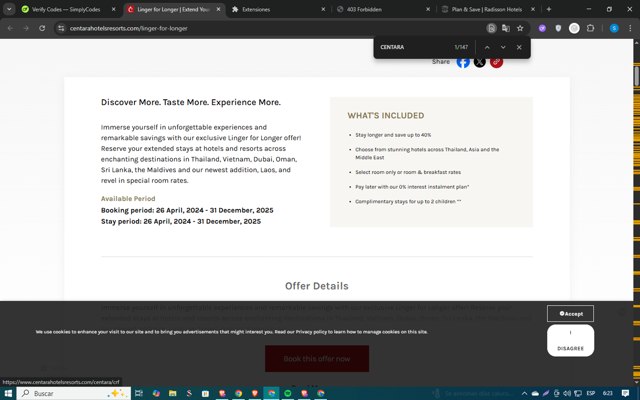Click the WHAT'S INCLUDED heading
Viewport: 640px width, 400px height.
click(x=386, y=116)
